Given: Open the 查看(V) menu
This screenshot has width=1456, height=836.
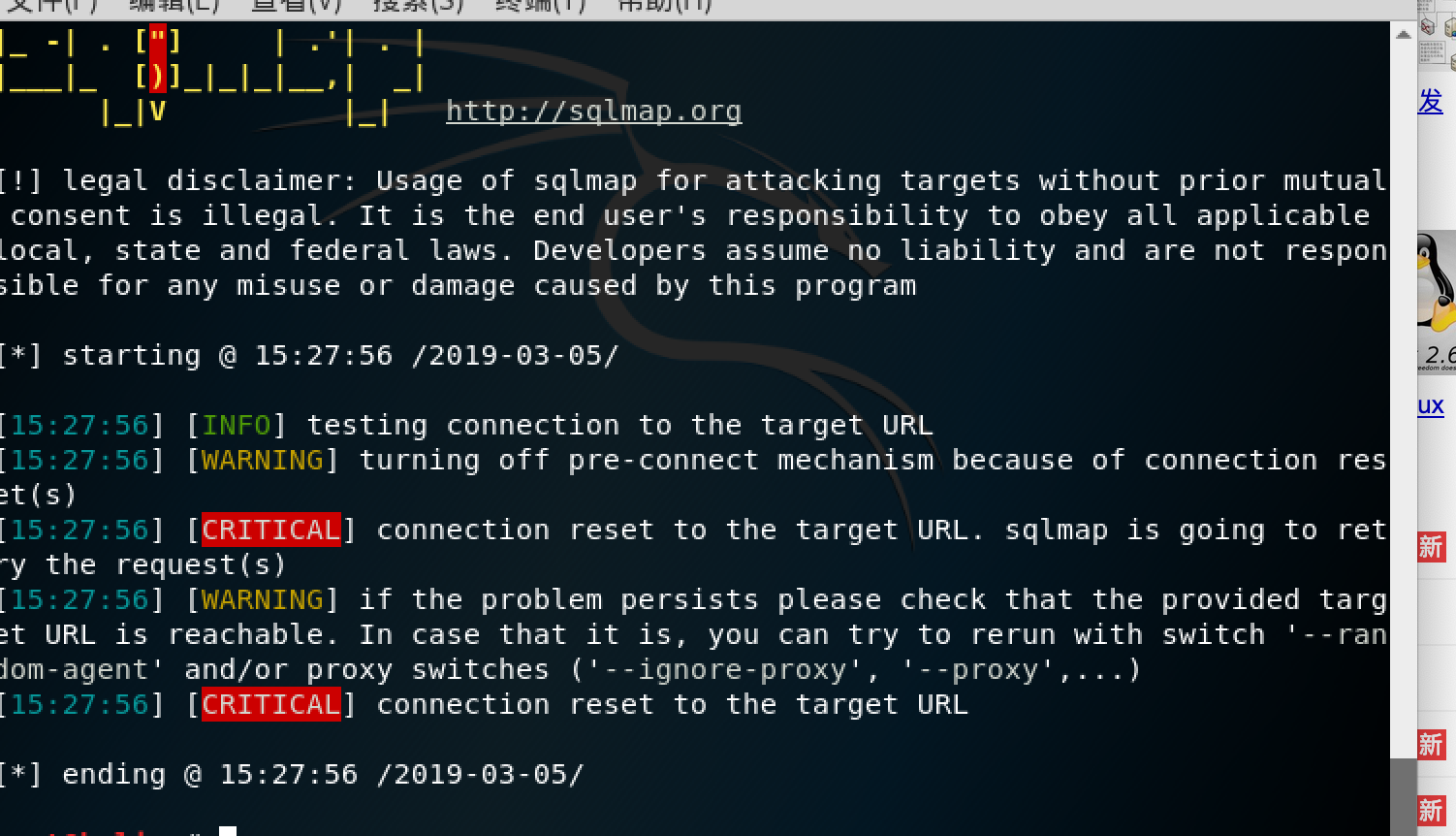Looking at the screenshot, I should tap(297, 6).
